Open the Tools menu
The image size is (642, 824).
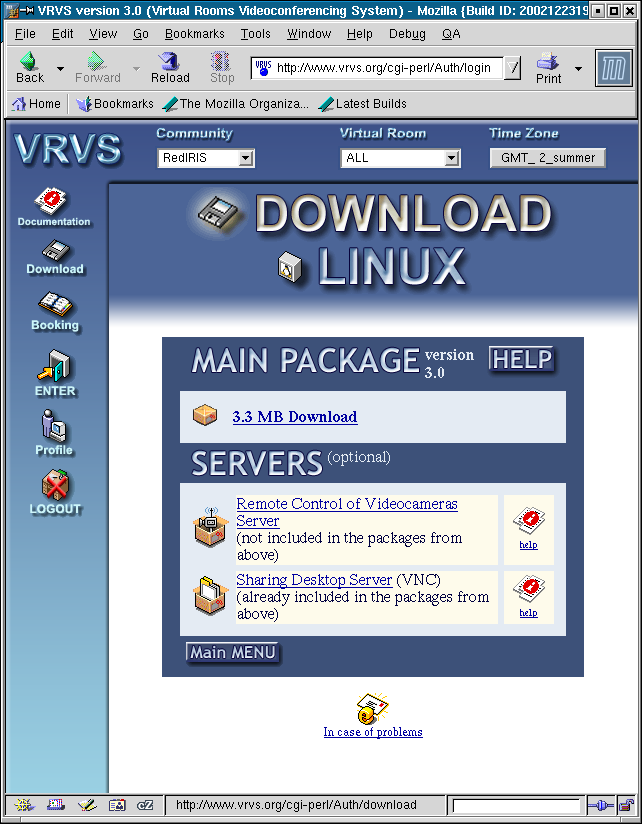point(255,33)
